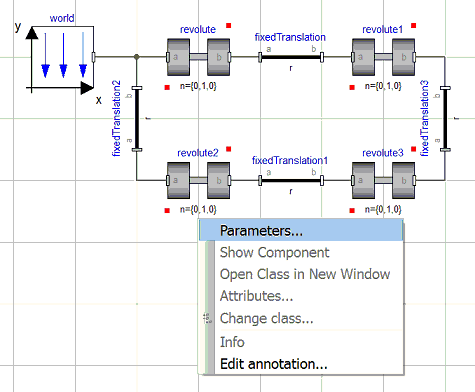Click upper-right red handle of revolute2
Image resolution: width=475 pixels, height=392 pixels.
point(229,149)
